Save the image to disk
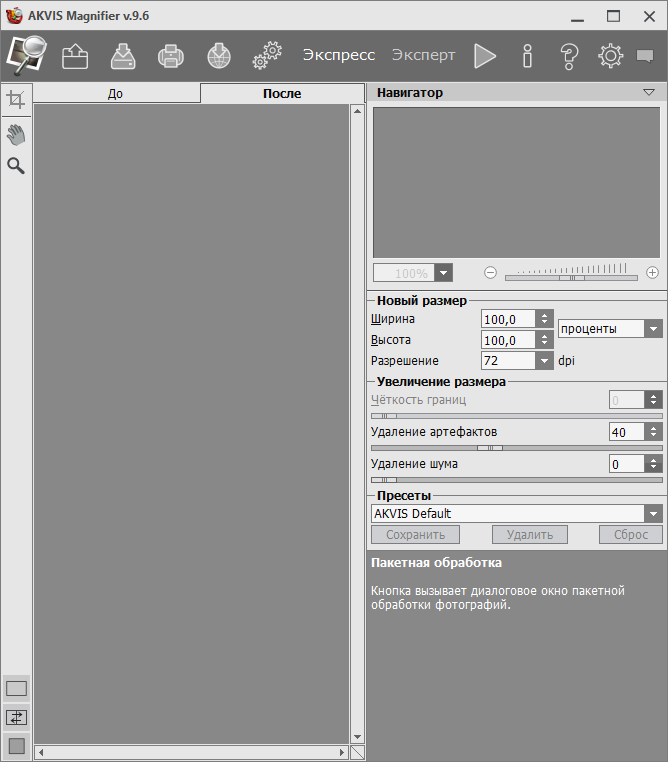 pyautogui.click(x=123, y=56)
